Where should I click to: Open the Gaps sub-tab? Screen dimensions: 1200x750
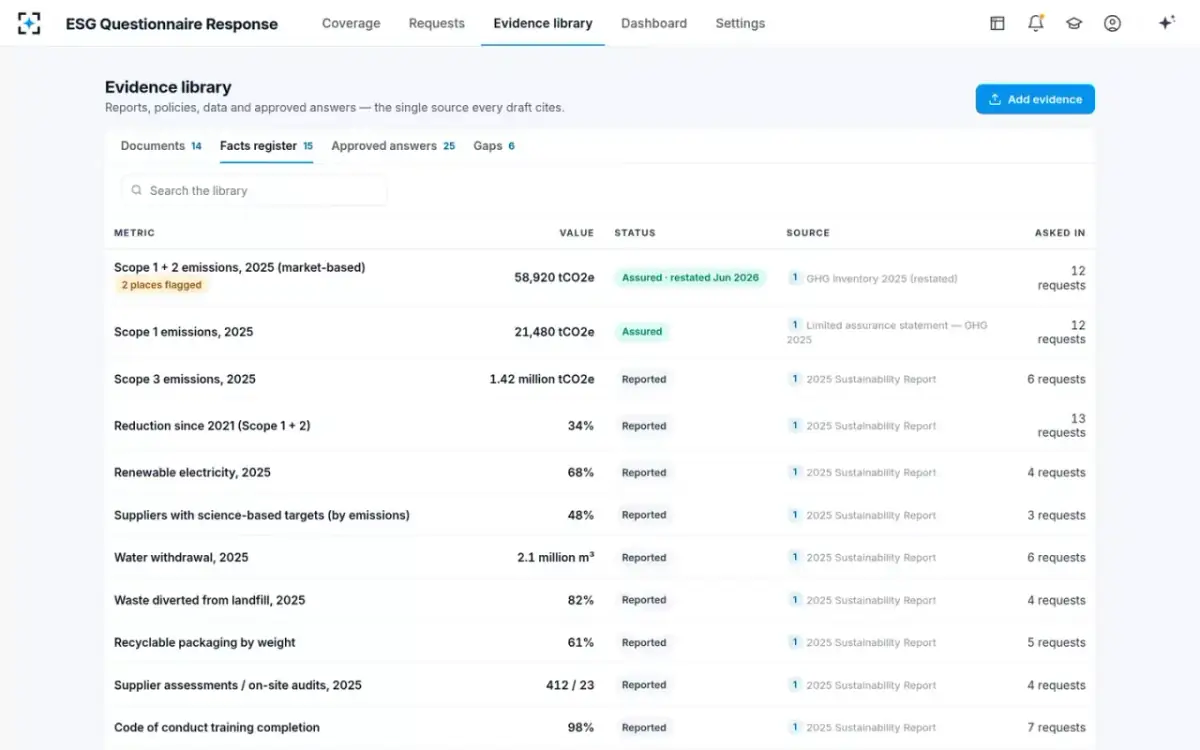494,146
